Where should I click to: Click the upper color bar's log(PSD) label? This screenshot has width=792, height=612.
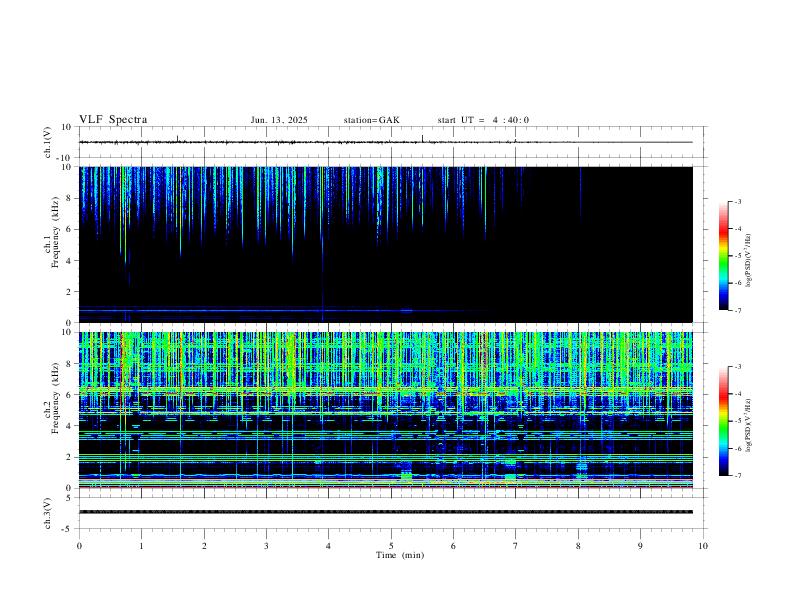pos(748,260)
